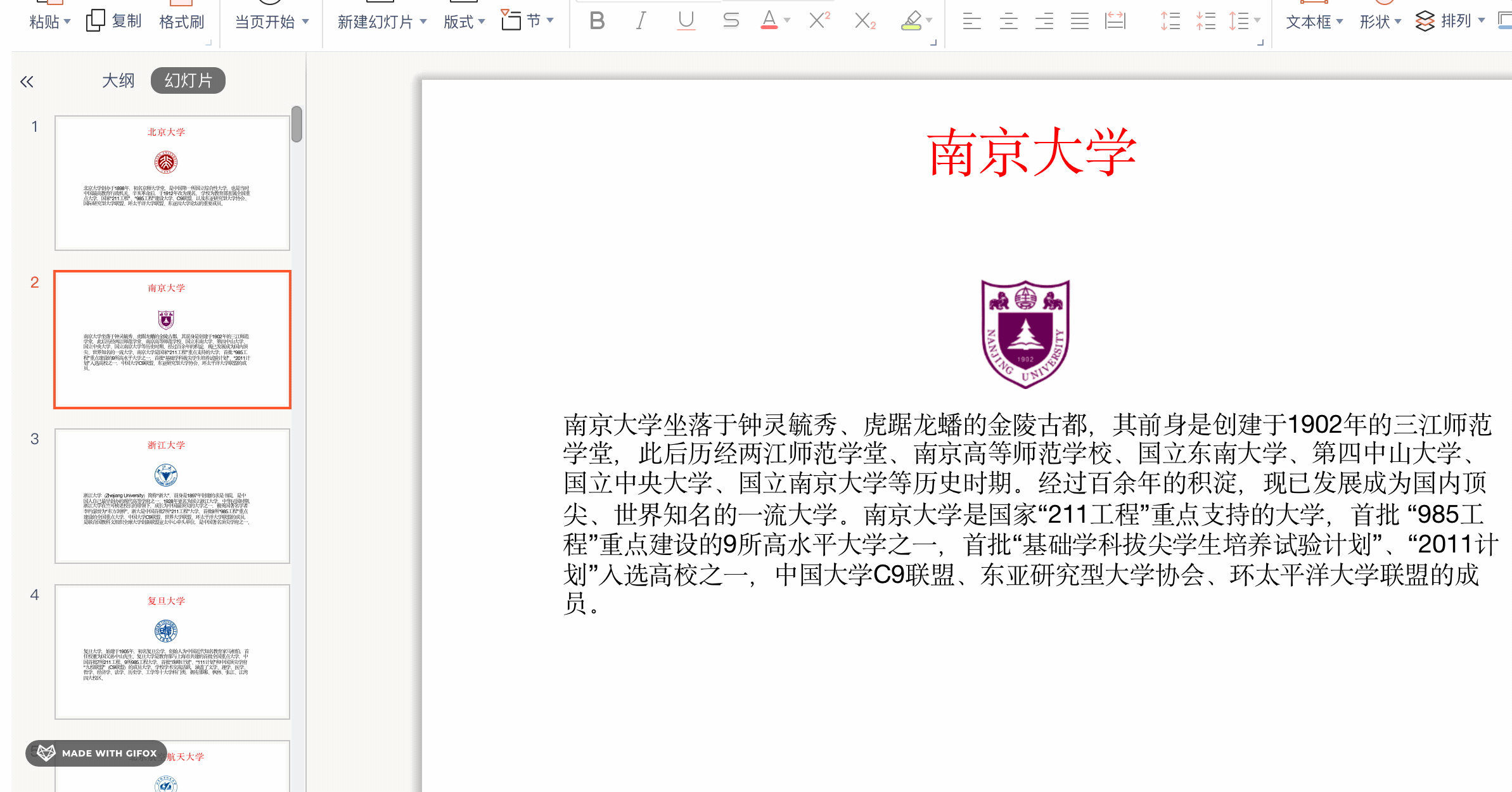Click the format painter 格式刷
Image resolution: width=1512 pixels, height=792 pixels.
pos(182,22)
